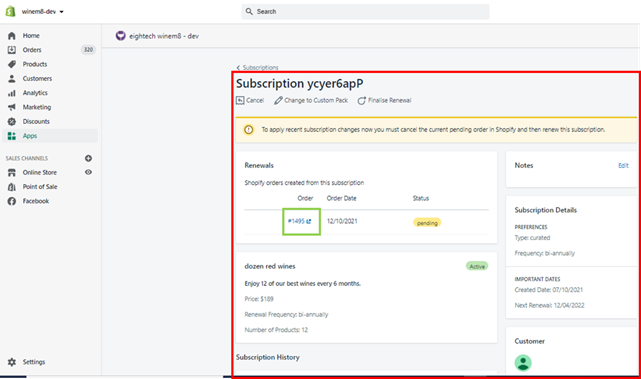Open Products in sidebar
The width and height of the screenshot is (641, 379).
35,64
